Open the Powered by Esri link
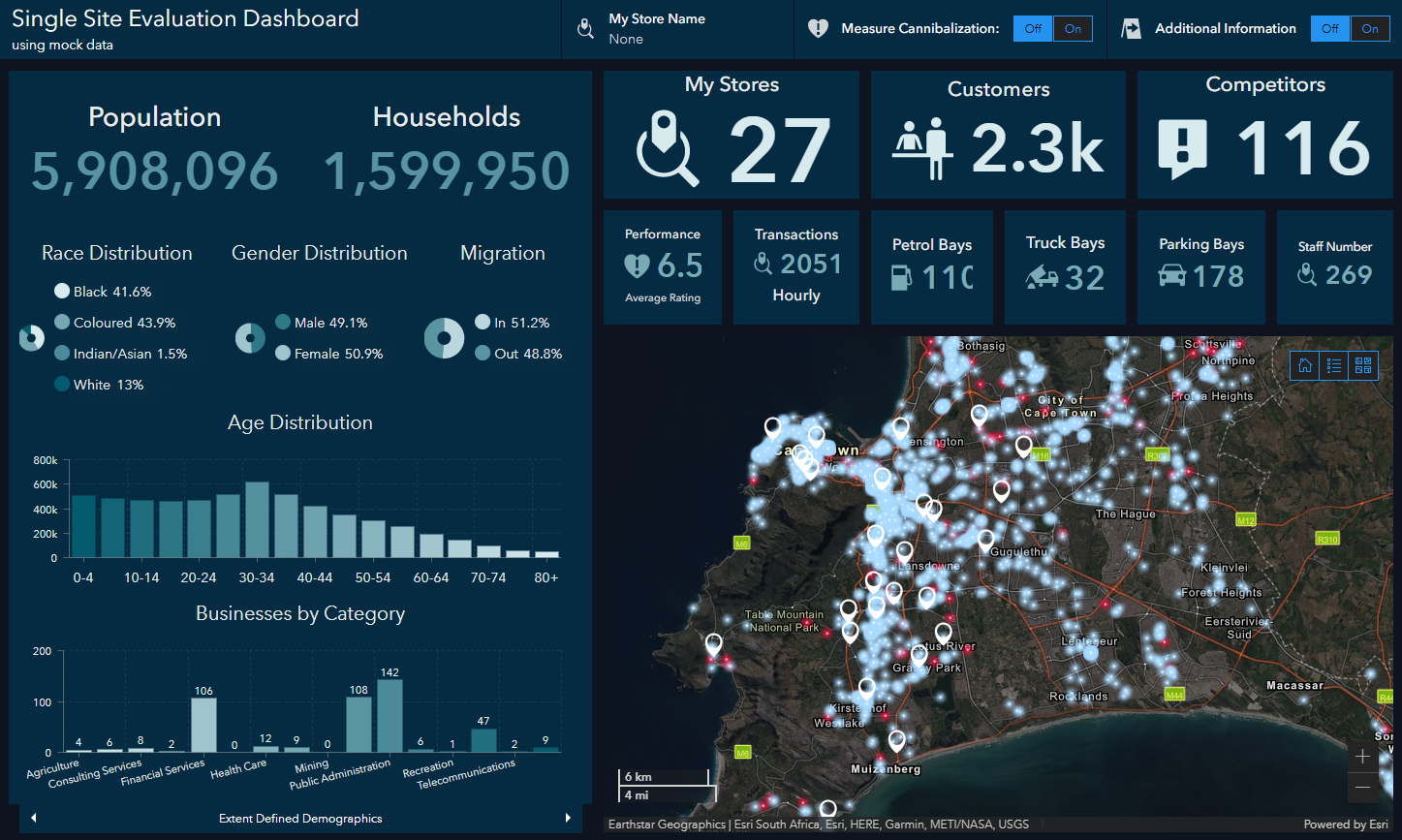1402x840 pixels. tap(1345, 824)
